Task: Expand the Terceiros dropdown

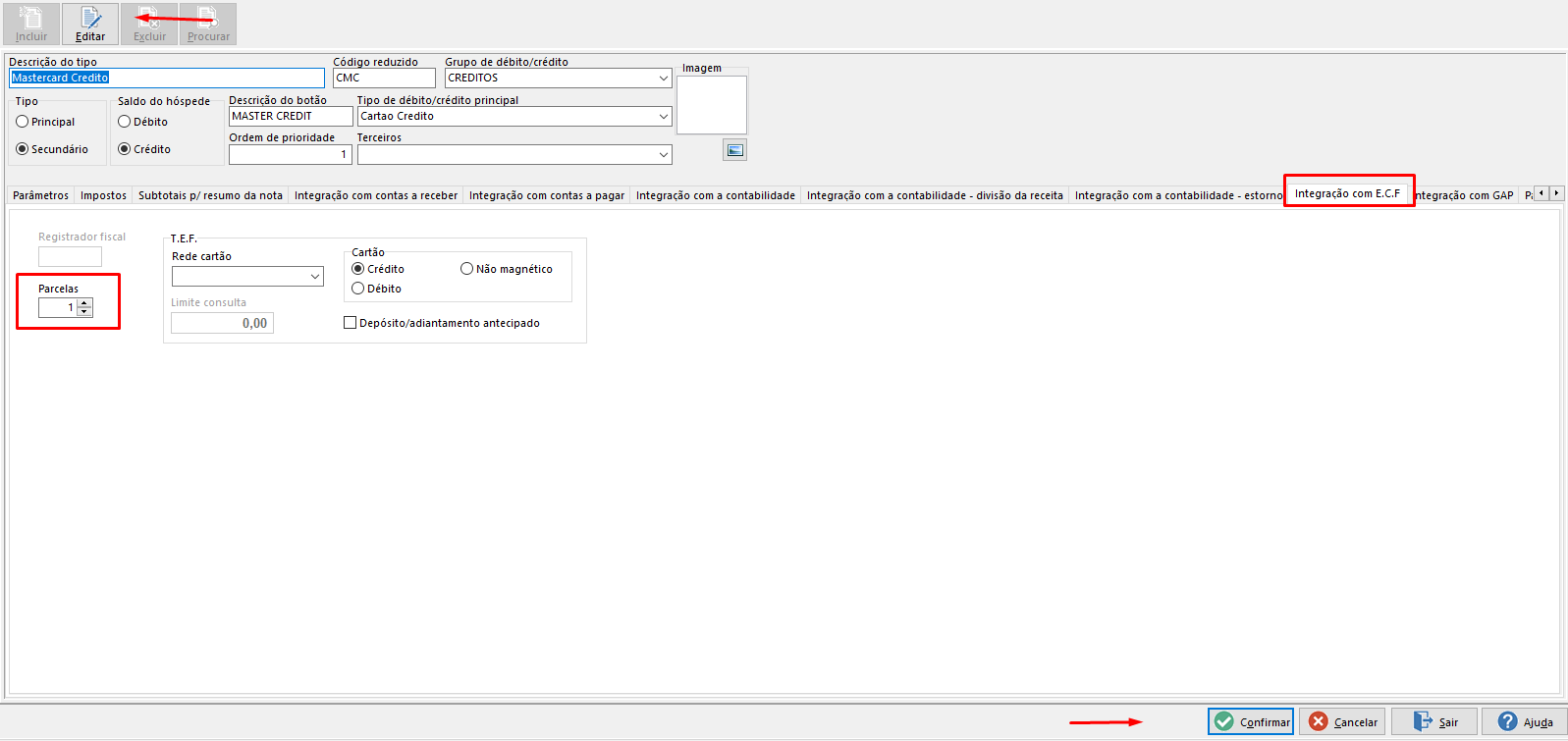Action: click(x=664, y=154)
